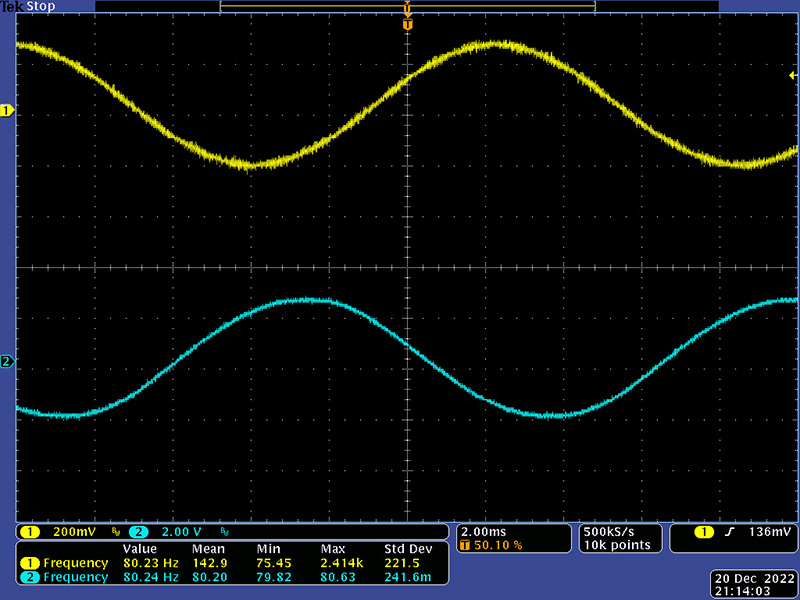The width and height of the screenshot is (800, 600).
Task: Click the 80.63 maximum value
Action: 338,577
